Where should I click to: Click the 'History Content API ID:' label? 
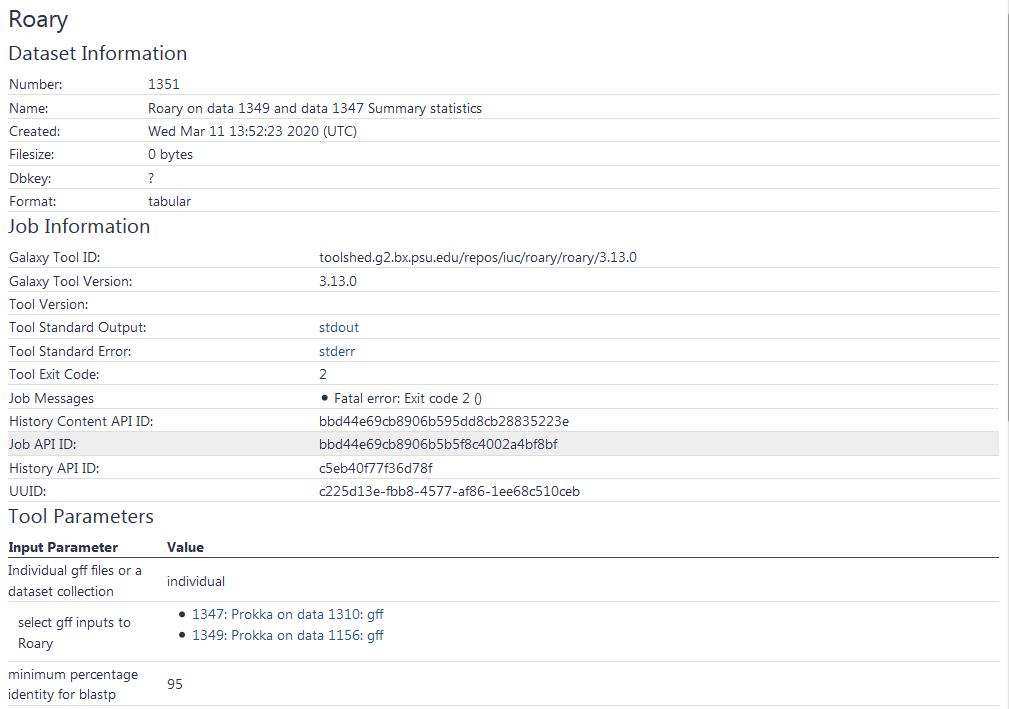[81, 421]
